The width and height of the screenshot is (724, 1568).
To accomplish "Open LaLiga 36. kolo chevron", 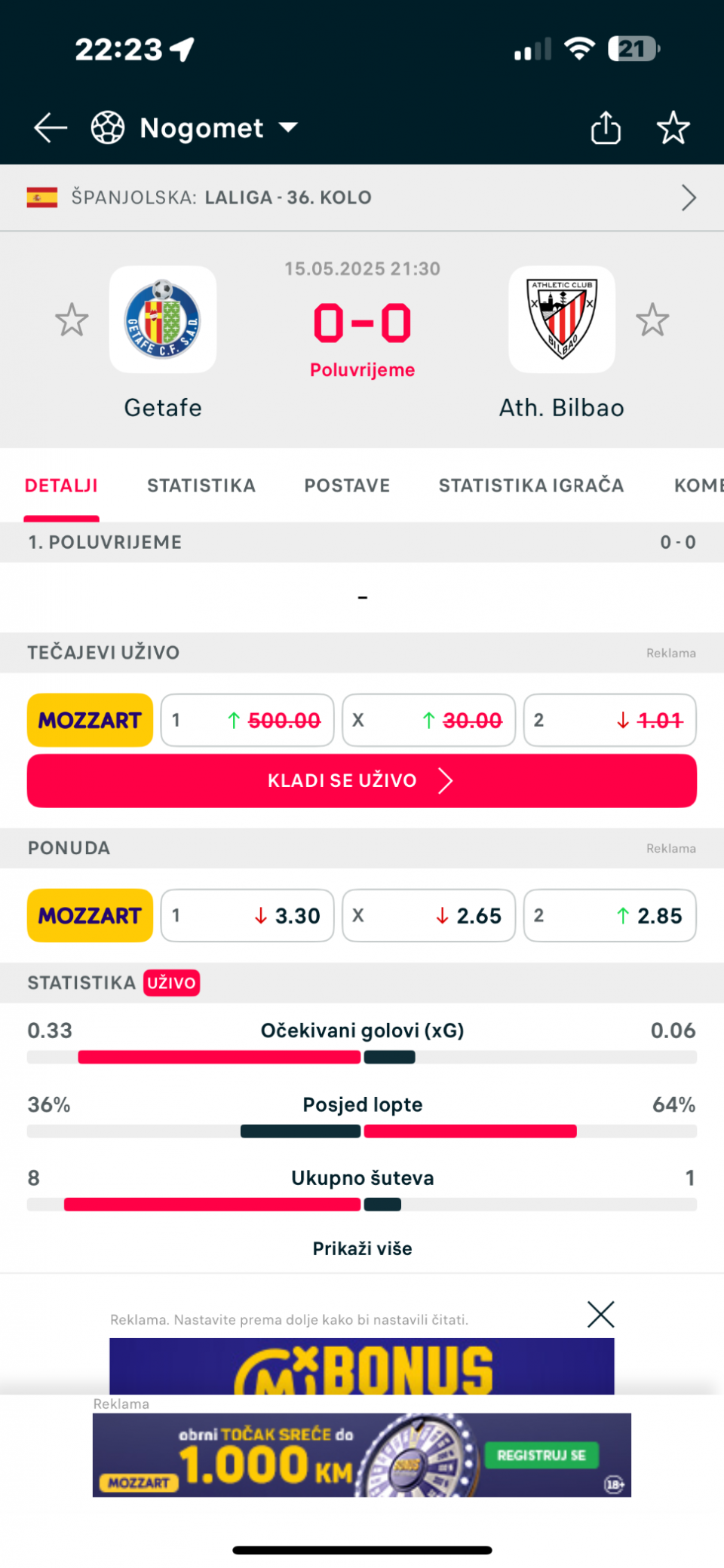I will [x=689, y=198].
